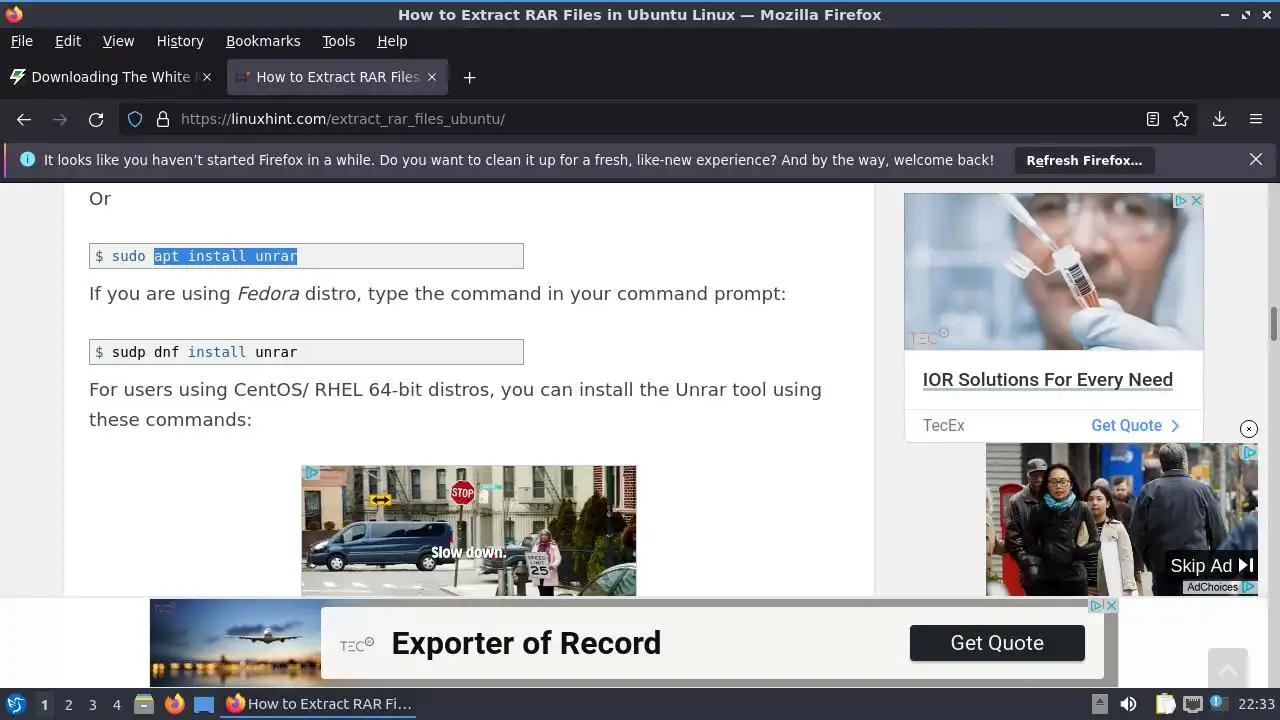Click the airplane image in bottom banner
1280x720 pixels.
pyautogui.click(x=236, y=642)
